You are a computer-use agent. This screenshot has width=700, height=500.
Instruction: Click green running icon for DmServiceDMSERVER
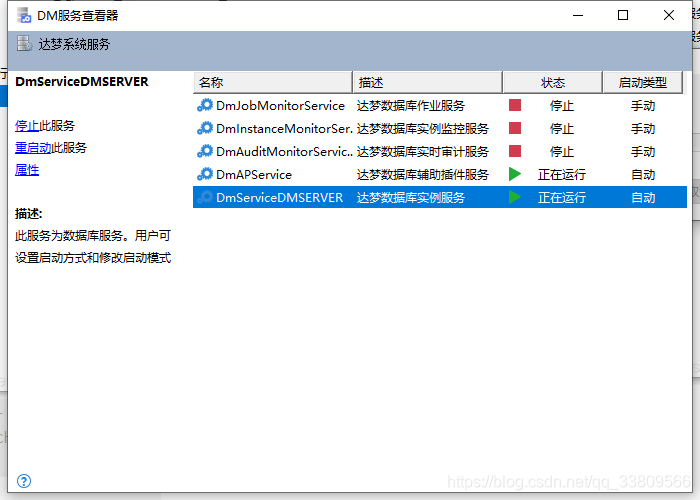[x=515, y=197]
